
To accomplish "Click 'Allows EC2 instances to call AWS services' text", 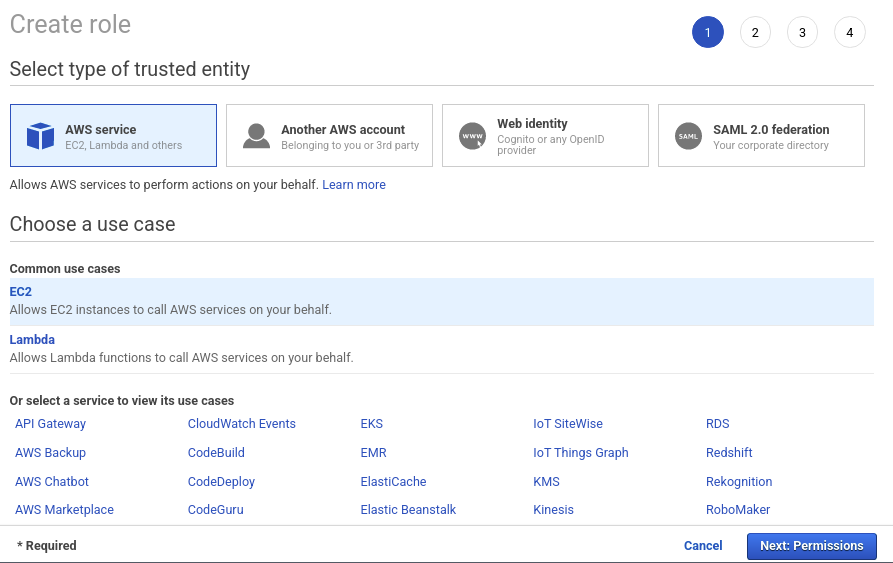I will (x=170, y=310).
